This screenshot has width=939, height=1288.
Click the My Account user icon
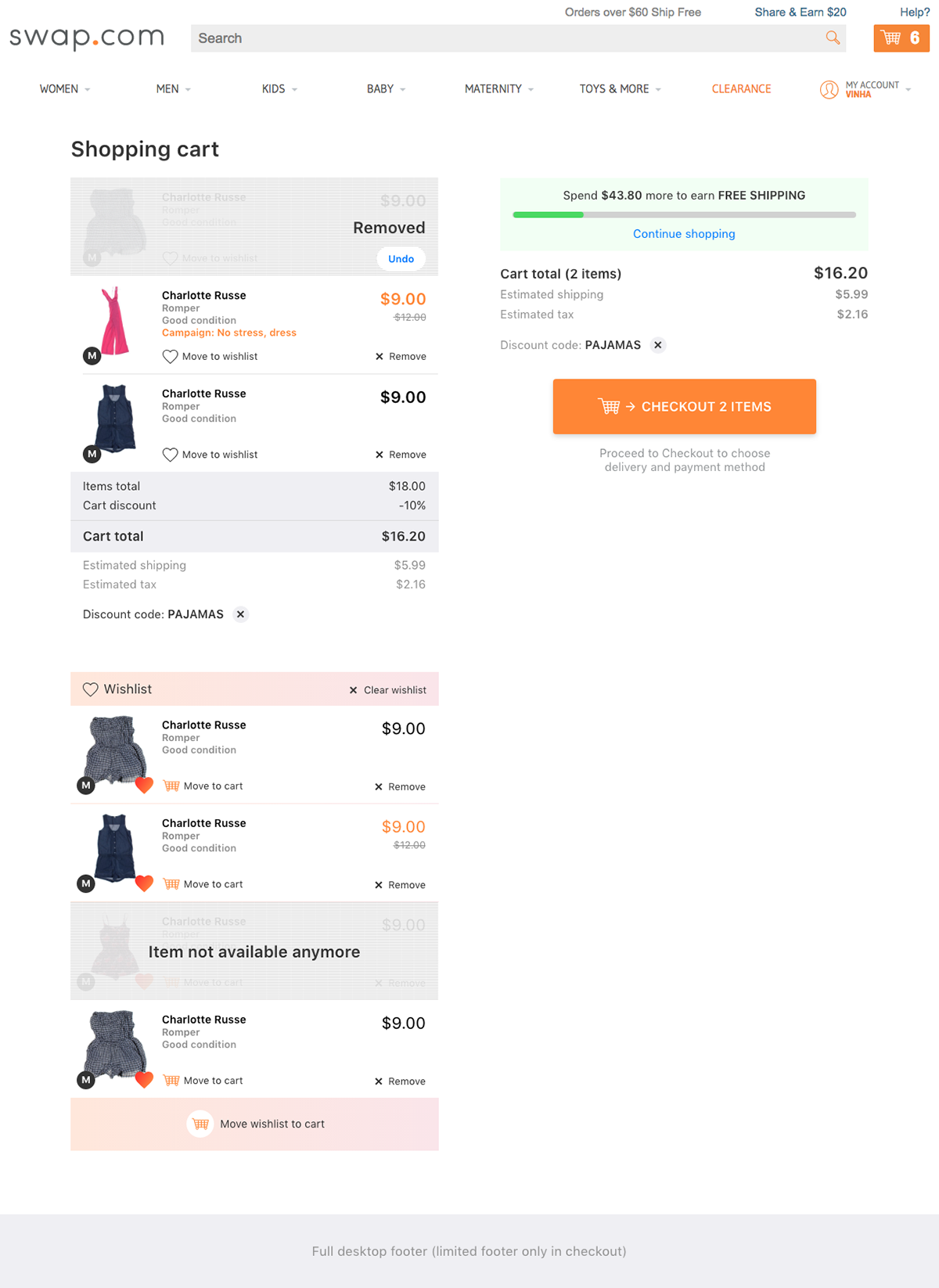(x=829, y=89)
